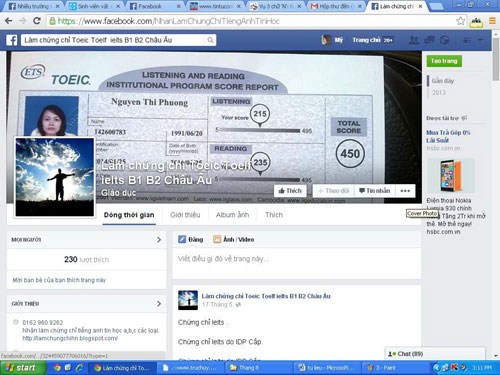Expand the Giới thiệu section arrow
The height and width of the screenshot is (375, 500).
159,304
